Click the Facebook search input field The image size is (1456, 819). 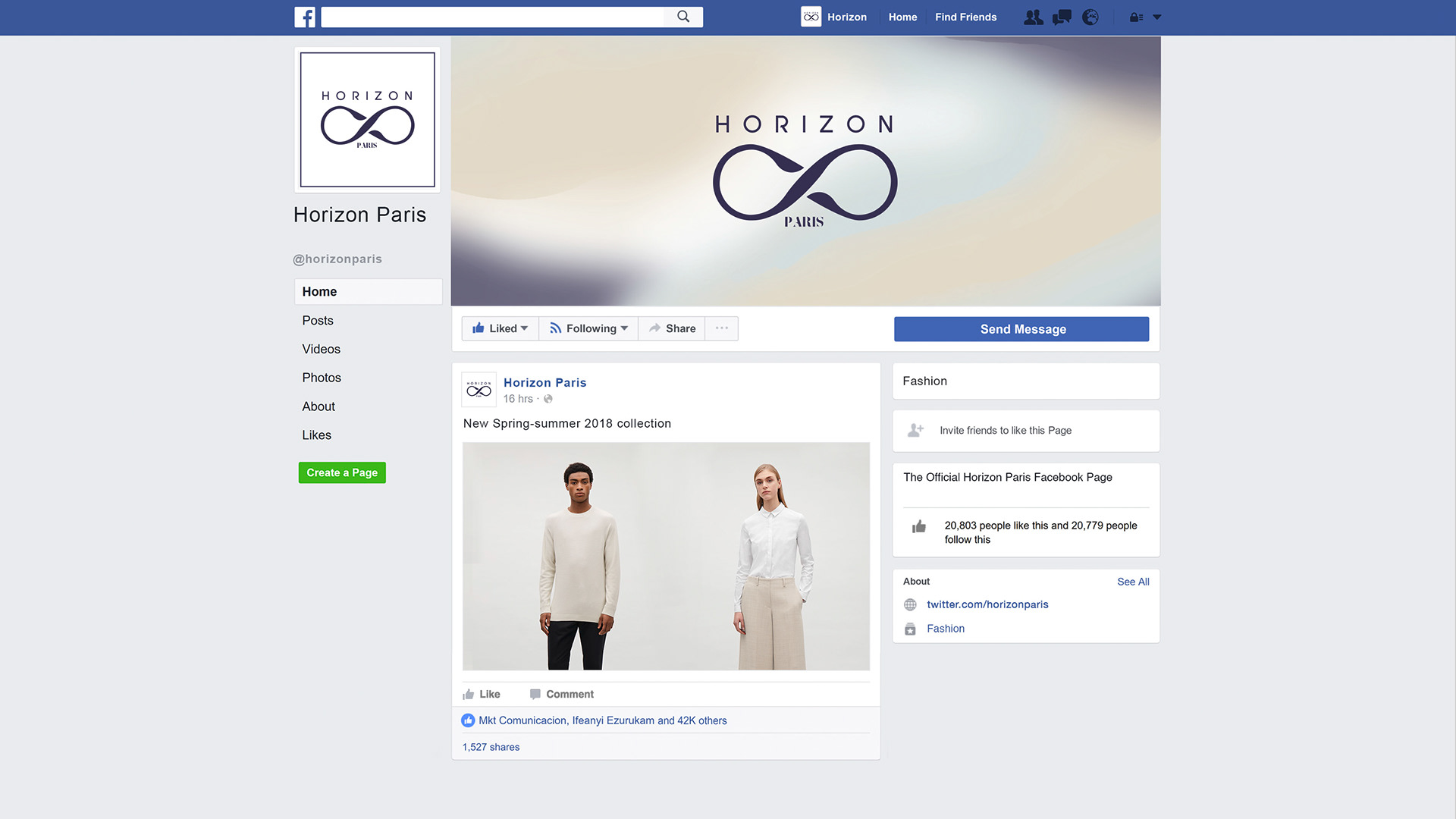click(493, 17)
